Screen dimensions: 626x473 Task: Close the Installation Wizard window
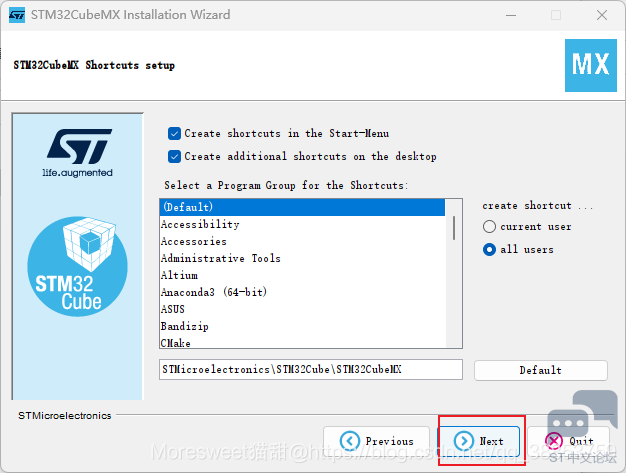point(602,16)
